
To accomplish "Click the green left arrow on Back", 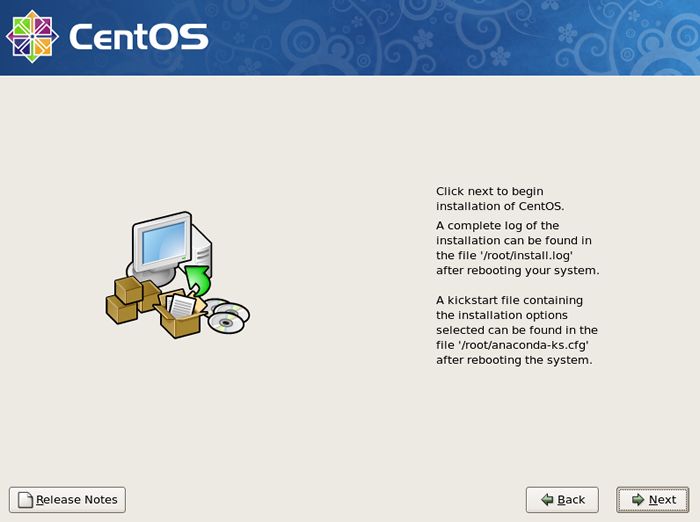I will point(547,500).
